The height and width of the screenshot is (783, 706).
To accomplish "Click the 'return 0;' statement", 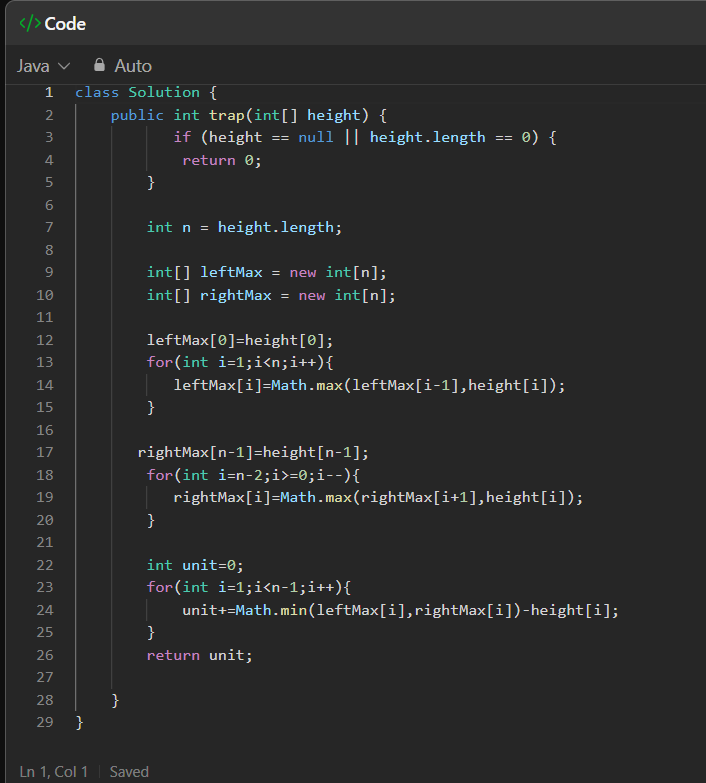I will coord(222,160).
